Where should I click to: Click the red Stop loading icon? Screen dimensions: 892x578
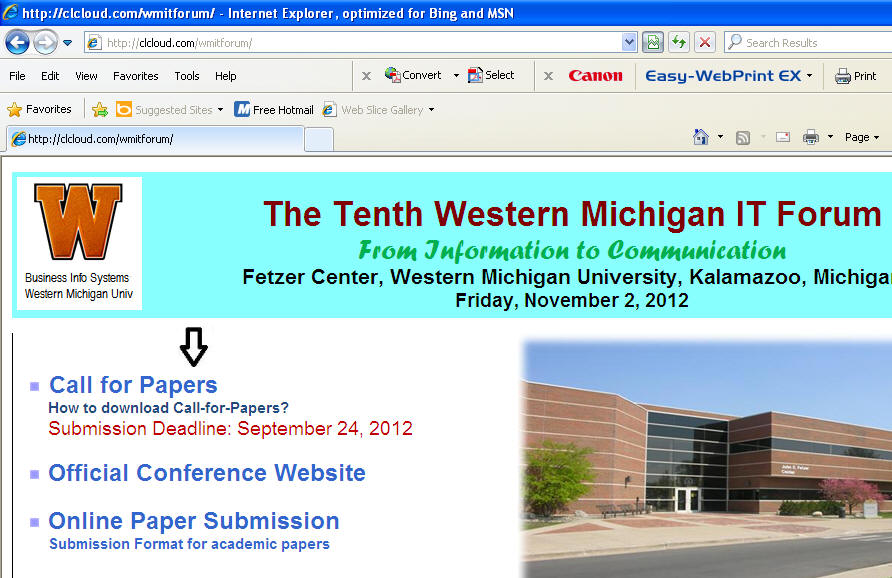pyautogui.click(x=704, y=43)
